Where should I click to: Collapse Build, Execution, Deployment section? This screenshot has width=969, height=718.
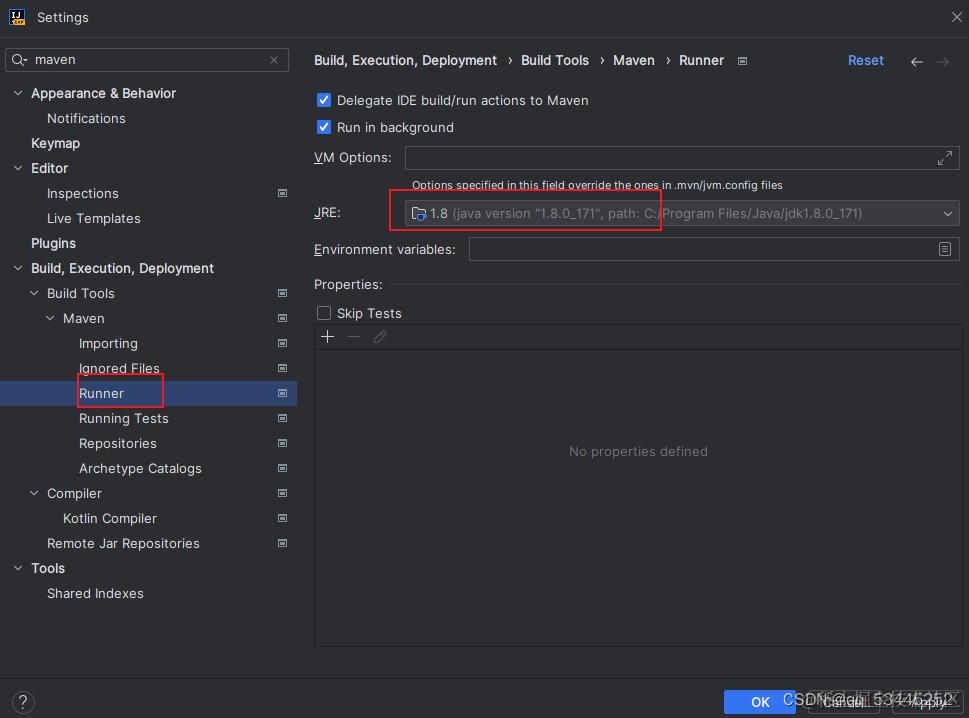point(18,268)
